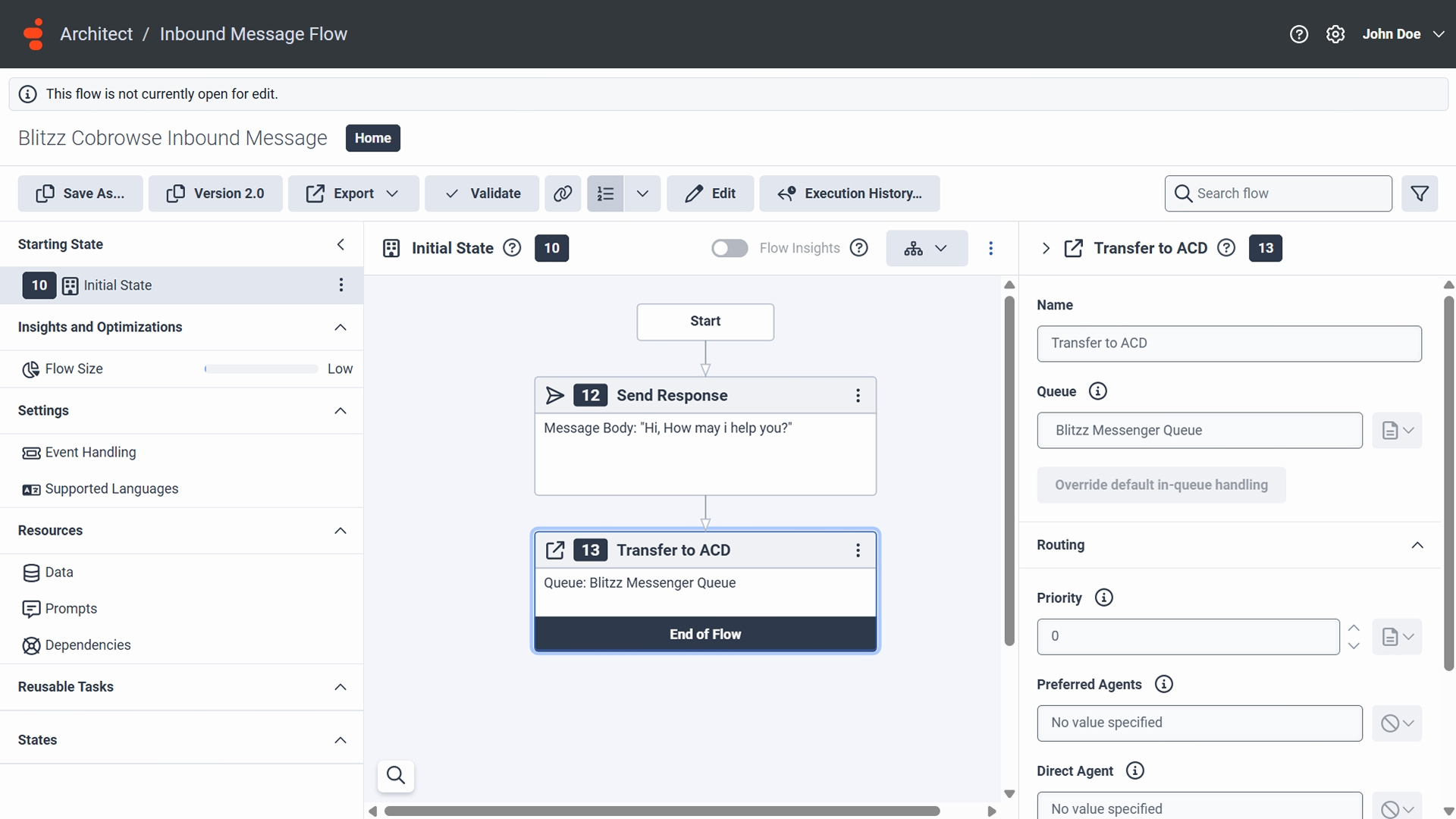Click the Validate button
The image size is (1456, 819).
[482, 193]
